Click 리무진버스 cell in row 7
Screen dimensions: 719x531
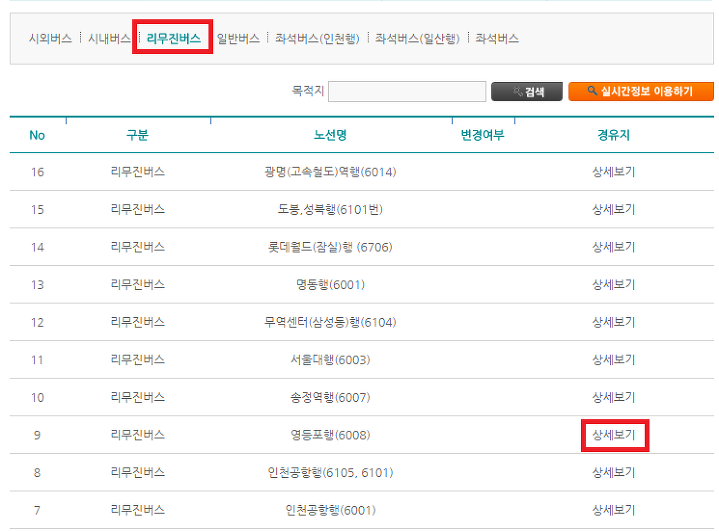[138, 510]
